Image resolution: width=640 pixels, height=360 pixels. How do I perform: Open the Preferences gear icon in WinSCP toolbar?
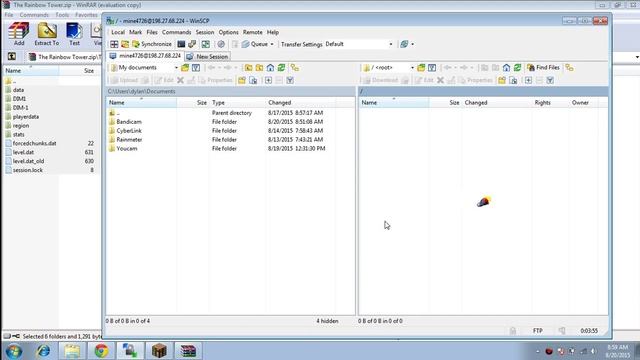coord(221,44)
